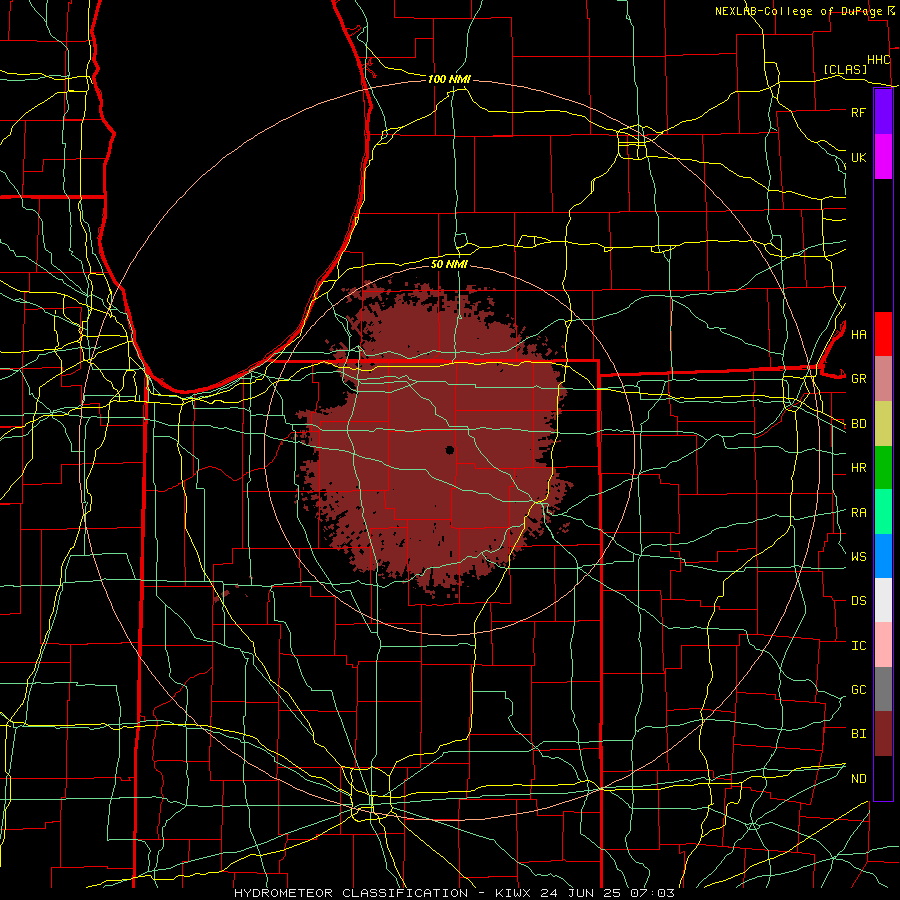Viewport: 900px width, 900px height.
Task: Click the '100 NMI' range ring label
Action: tap(449, 79)
